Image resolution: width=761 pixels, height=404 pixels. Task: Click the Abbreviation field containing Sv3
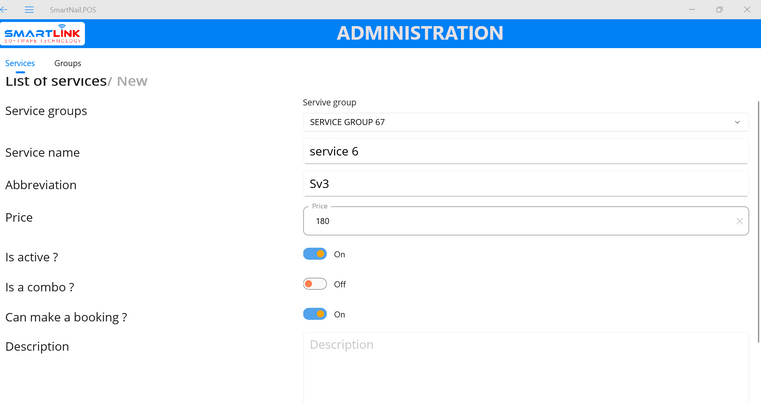click(525, 184)
